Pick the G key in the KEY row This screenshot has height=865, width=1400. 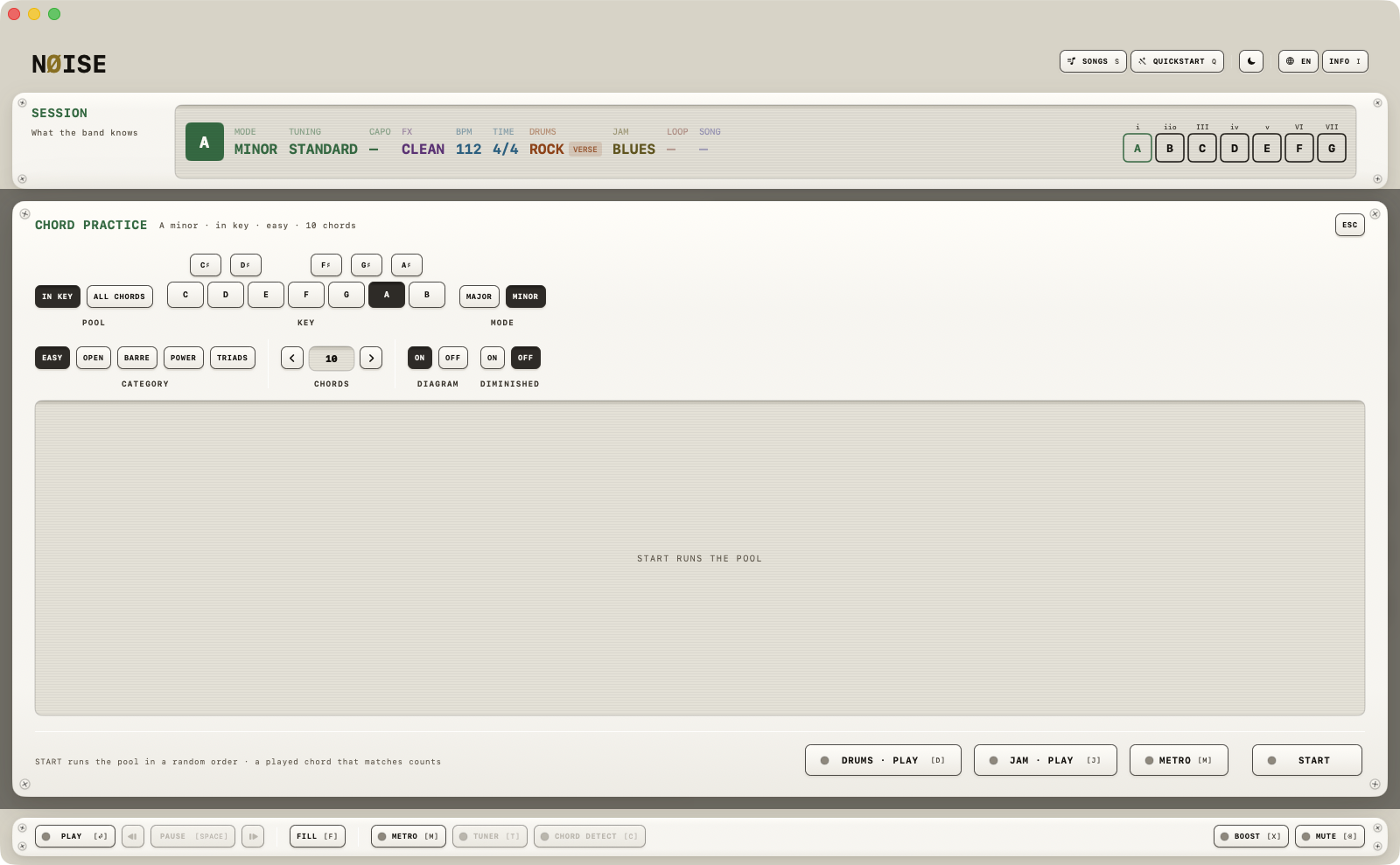(346, 295)
